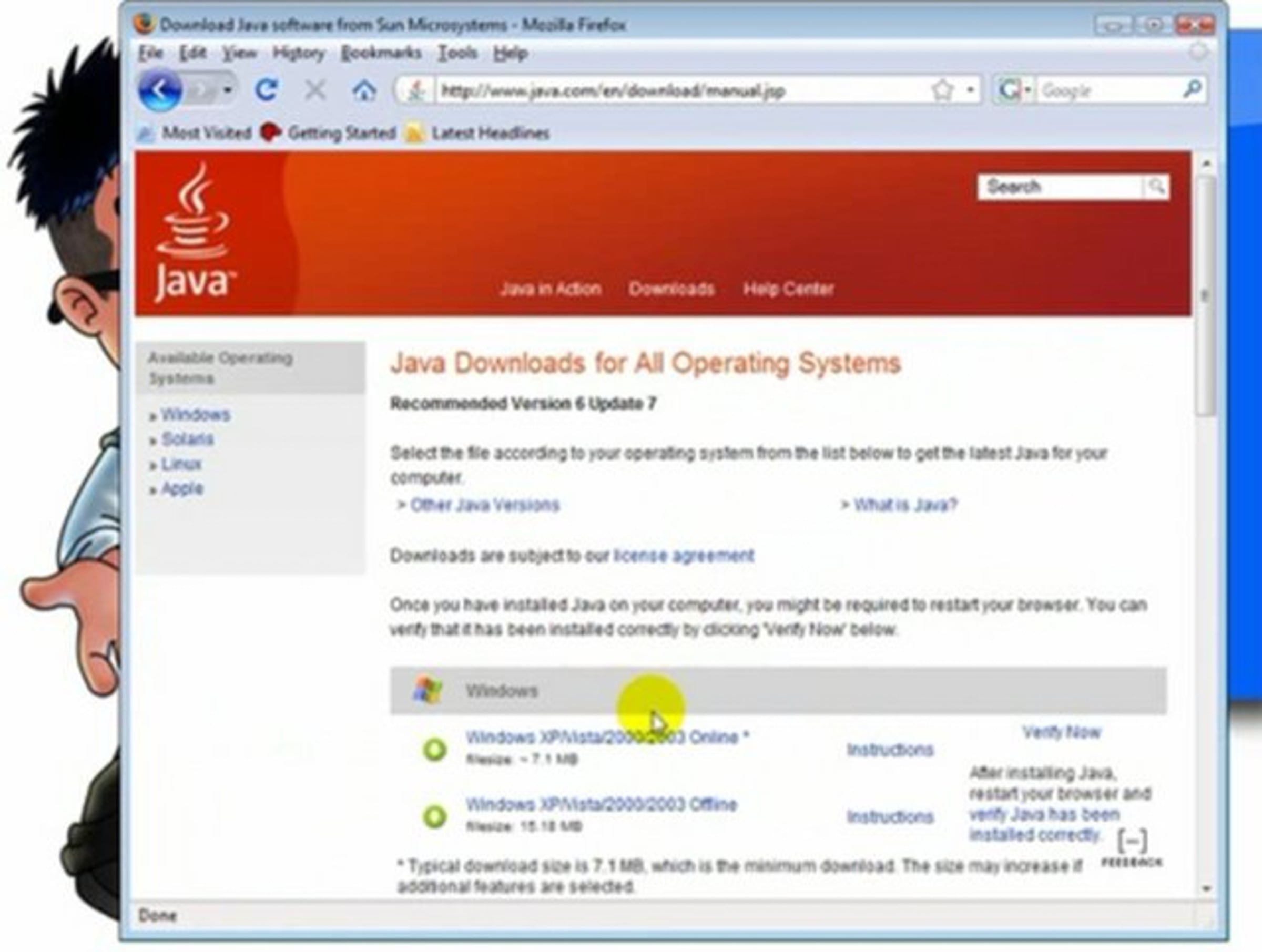Click magnifier icon in Google search box

(1193, 89)
